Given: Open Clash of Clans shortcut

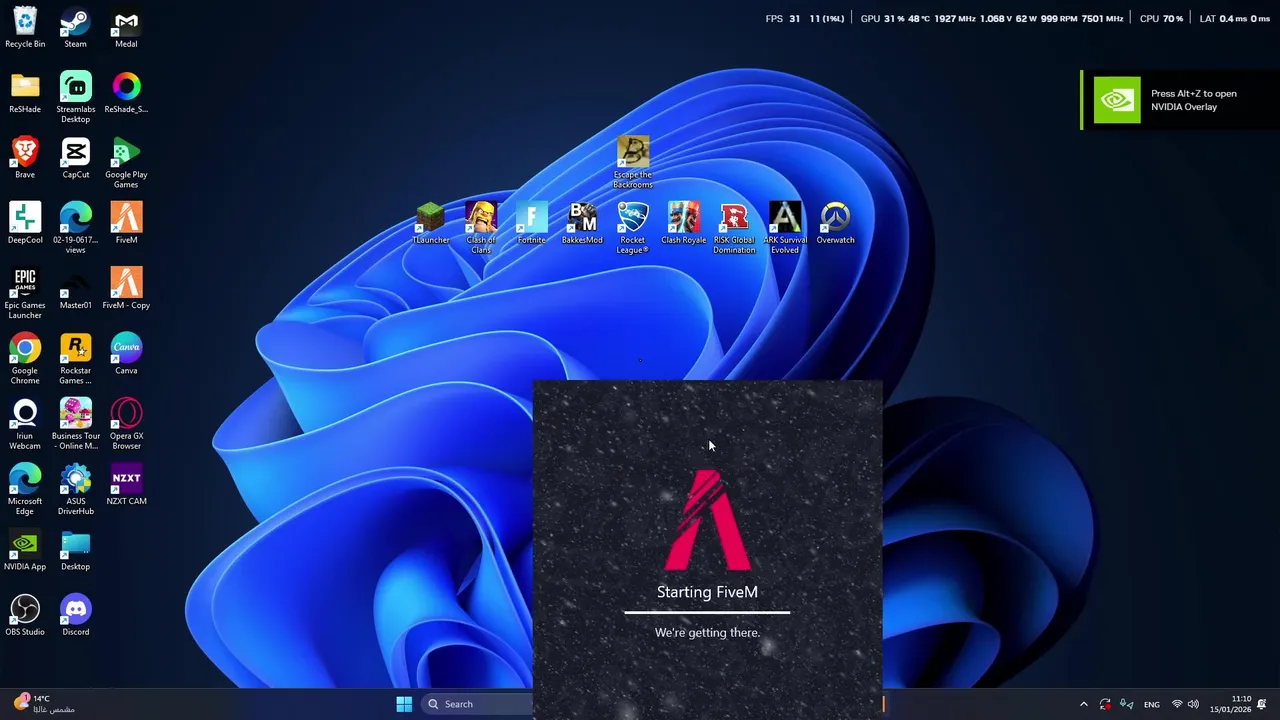Looking at the screenshot, I should 481,227.
